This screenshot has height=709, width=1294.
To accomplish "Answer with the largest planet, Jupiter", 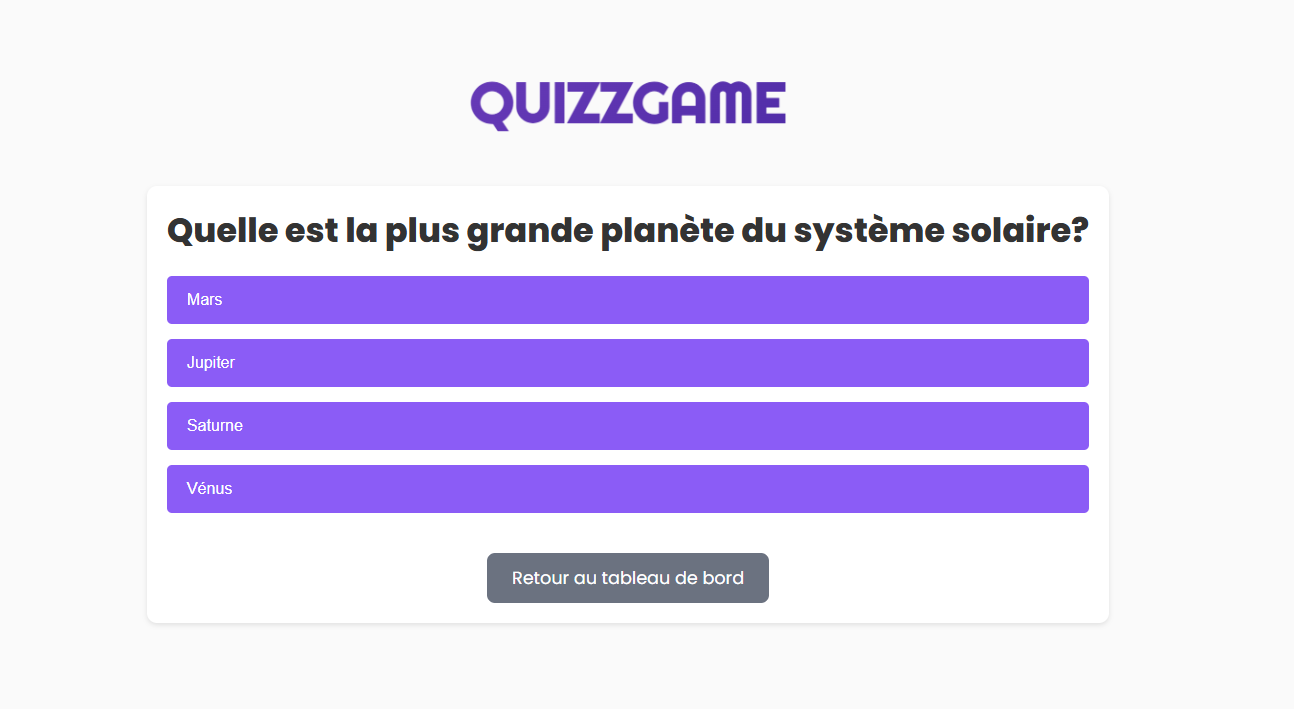I will click(627, 363).
